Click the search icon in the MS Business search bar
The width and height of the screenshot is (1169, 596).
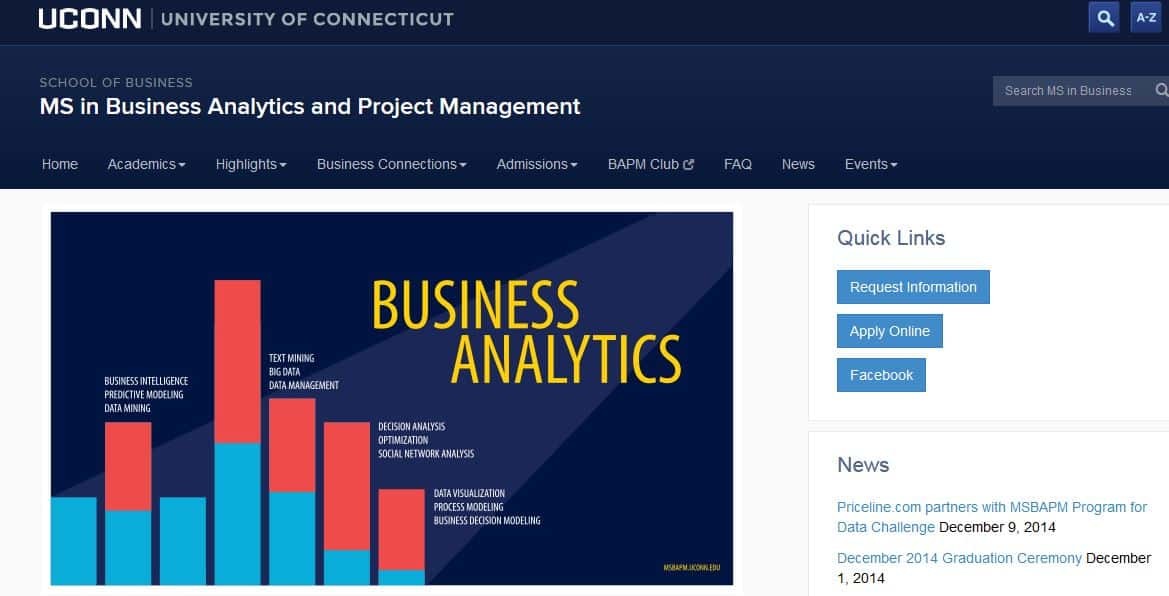click(1161, 91)
